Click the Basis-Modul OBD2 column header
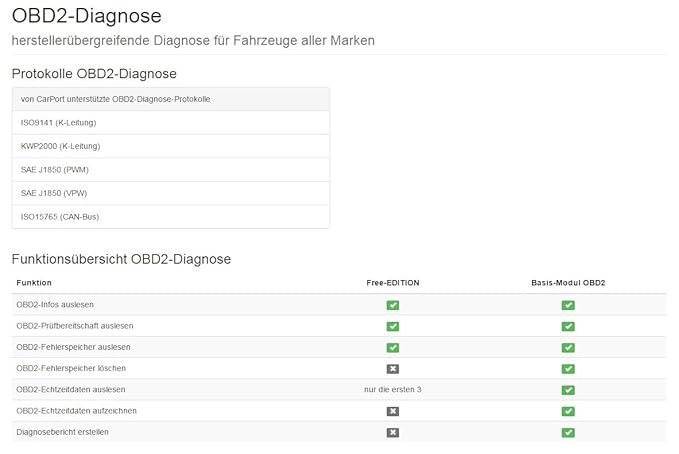The image size is (679, 454). tap(568, 283)
